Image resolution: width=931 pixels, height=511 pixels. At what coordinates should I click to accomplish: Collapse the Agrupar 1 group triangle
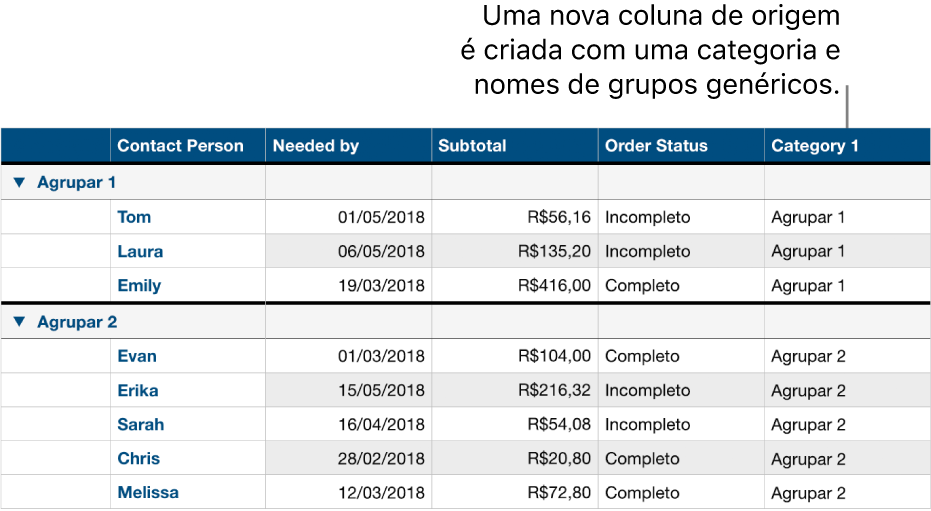pos(19,183)
